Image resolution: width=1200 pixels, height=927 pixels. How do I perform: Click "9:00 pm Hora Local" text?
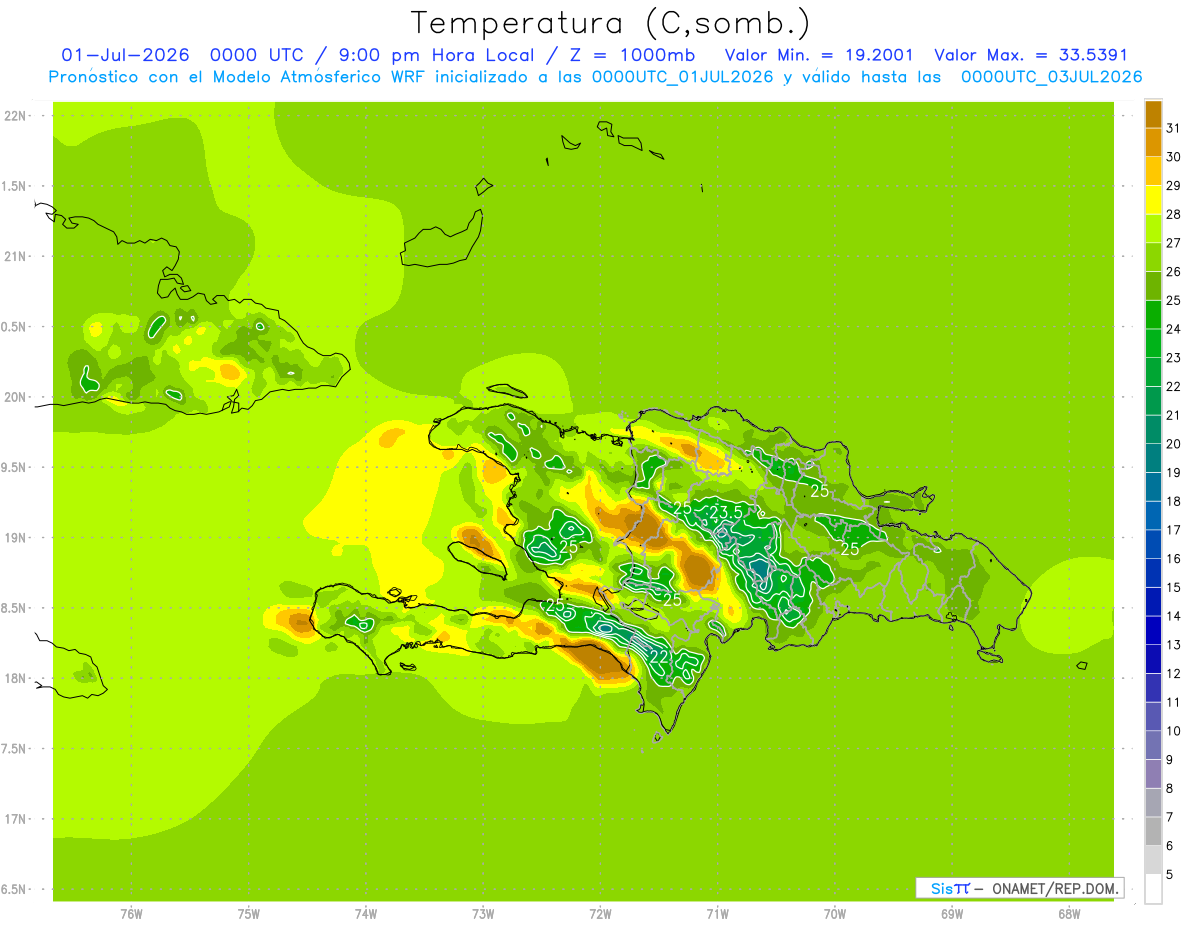tap(433, 56)
